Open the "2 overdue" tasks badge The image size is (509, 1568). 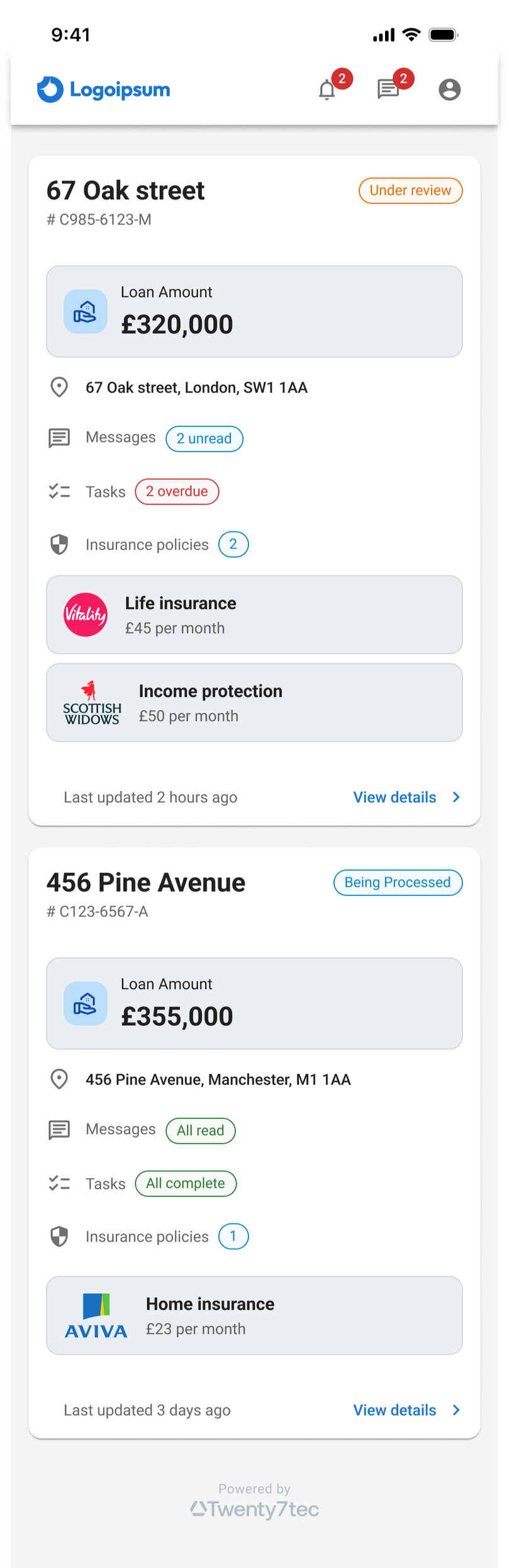[x=177, y=492]
